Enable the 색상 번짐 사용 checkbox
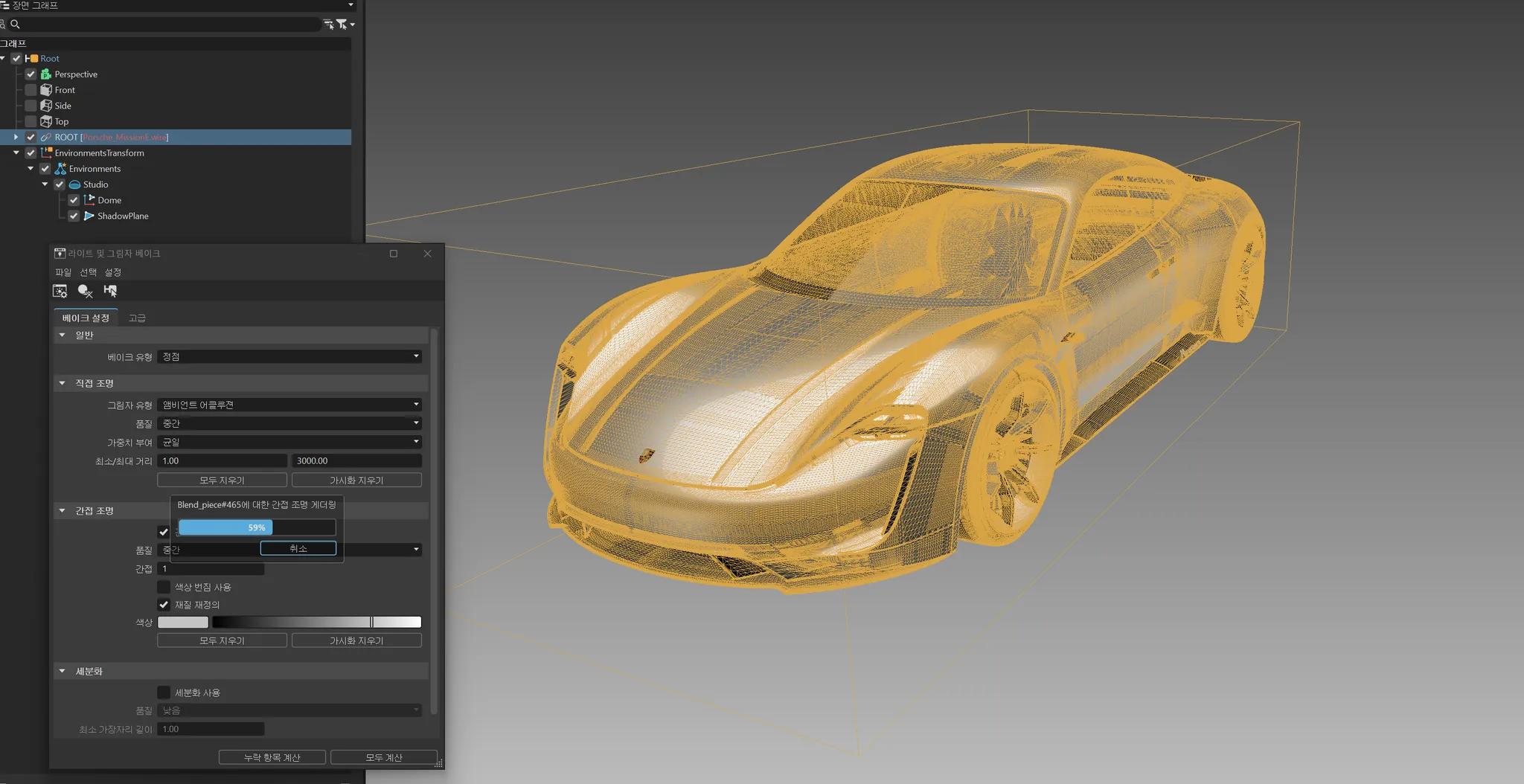This screenshot has width=1524, height=784. (x=164, y=587)
